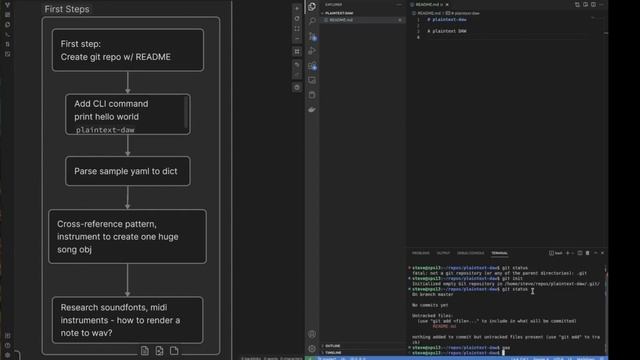The height and width of the screenshot is (360, 640).
Task: Click the reset zoom canvas control
Action: pos(297,19)
